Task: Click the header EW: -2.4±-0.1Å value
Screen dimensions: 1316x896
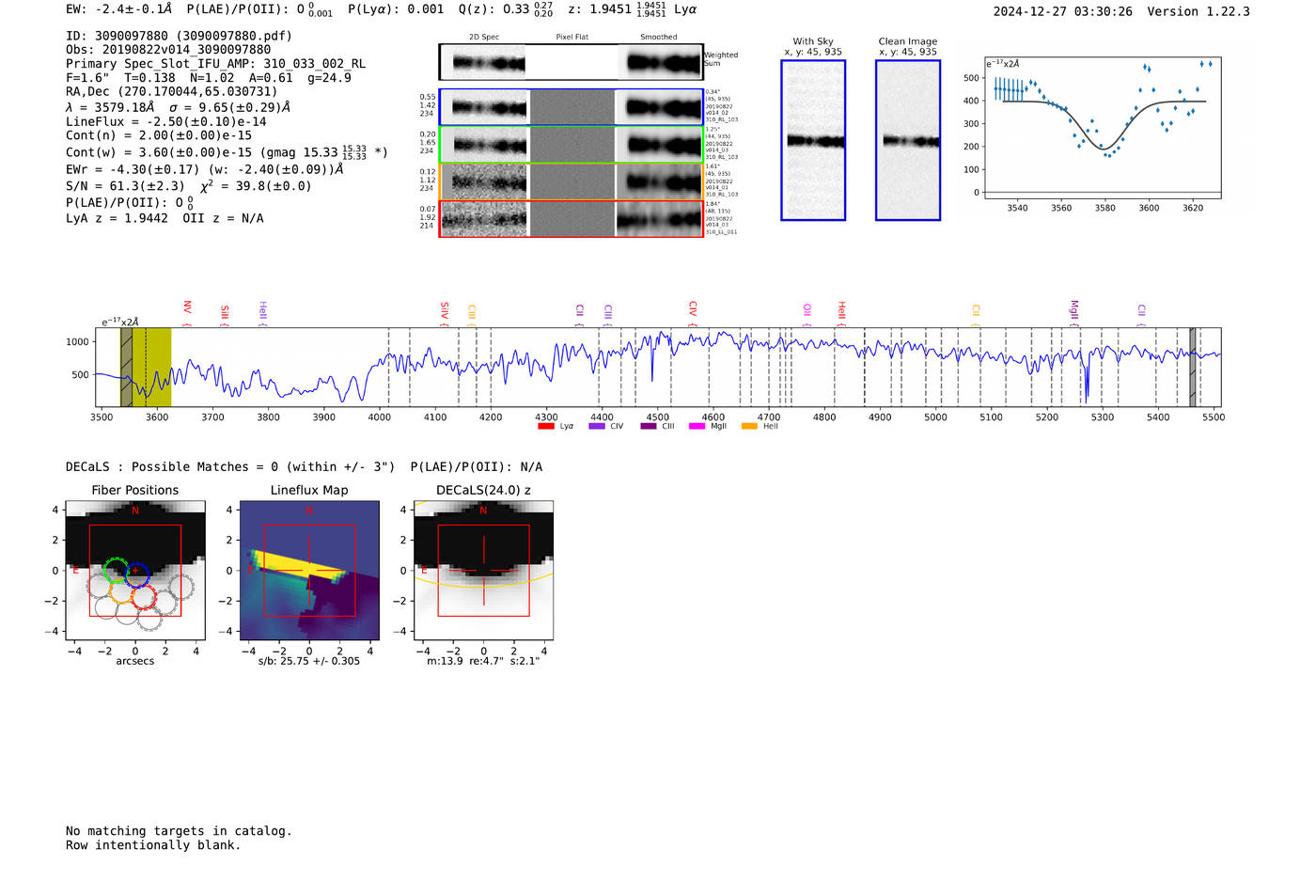Action: tap(119, 9)
